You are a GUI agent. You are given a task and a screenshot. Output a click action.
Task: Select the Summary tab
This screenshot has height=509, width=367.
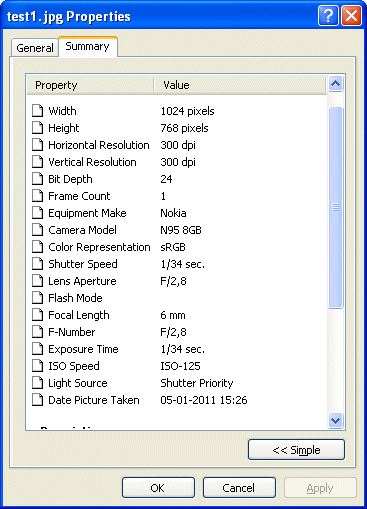(x=88, y=46)
